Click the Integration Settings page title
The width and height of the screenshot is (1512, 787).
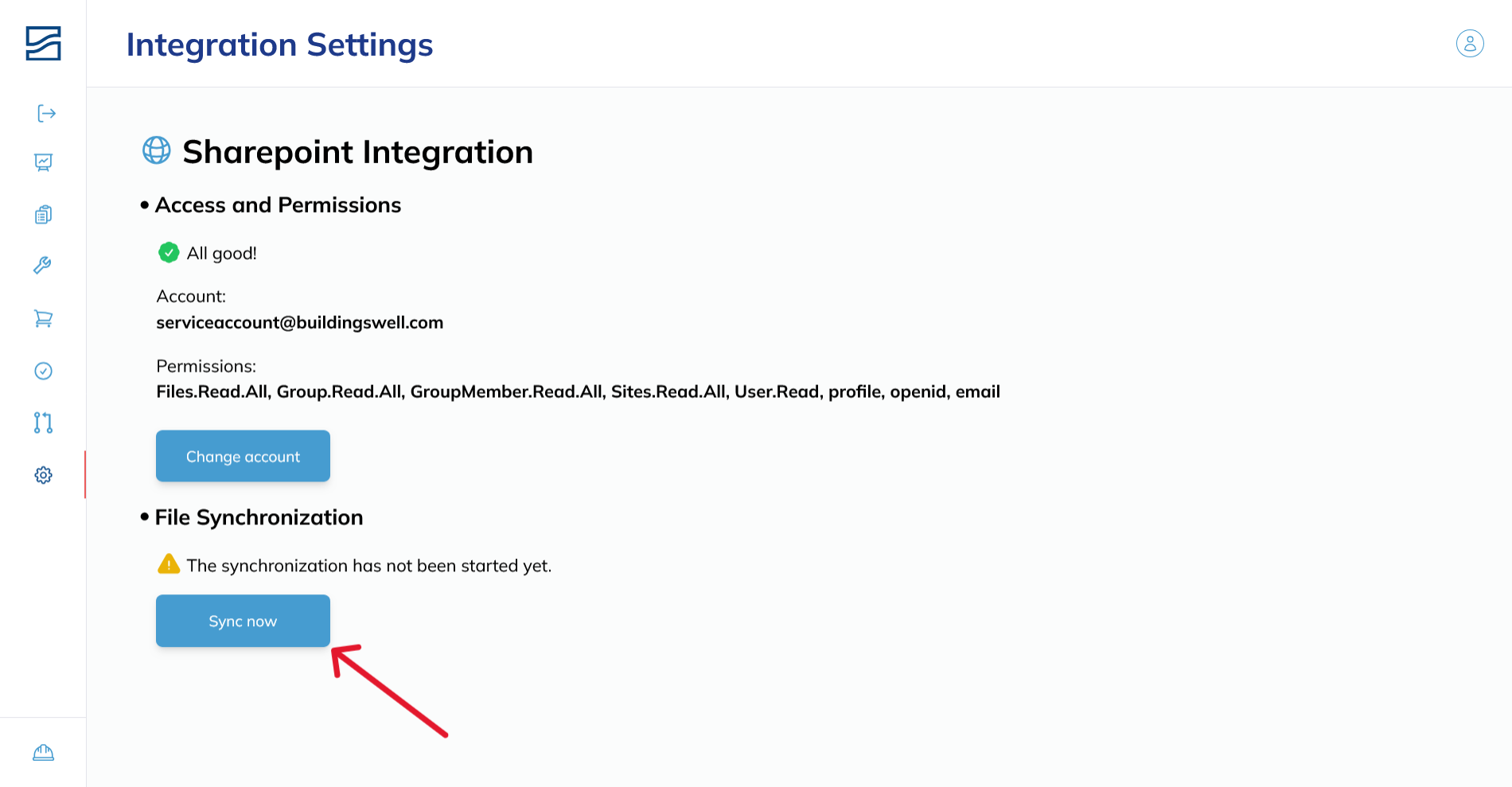coord(279,45)
